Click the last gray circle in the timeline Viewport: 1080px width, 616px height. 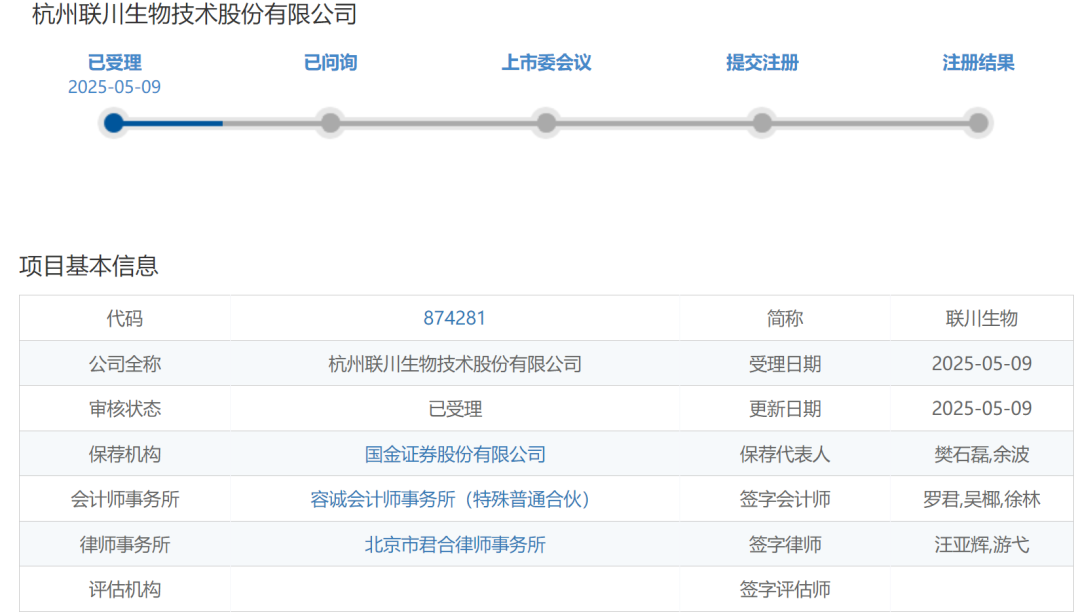pyautogui.click(x=978, y=123)
